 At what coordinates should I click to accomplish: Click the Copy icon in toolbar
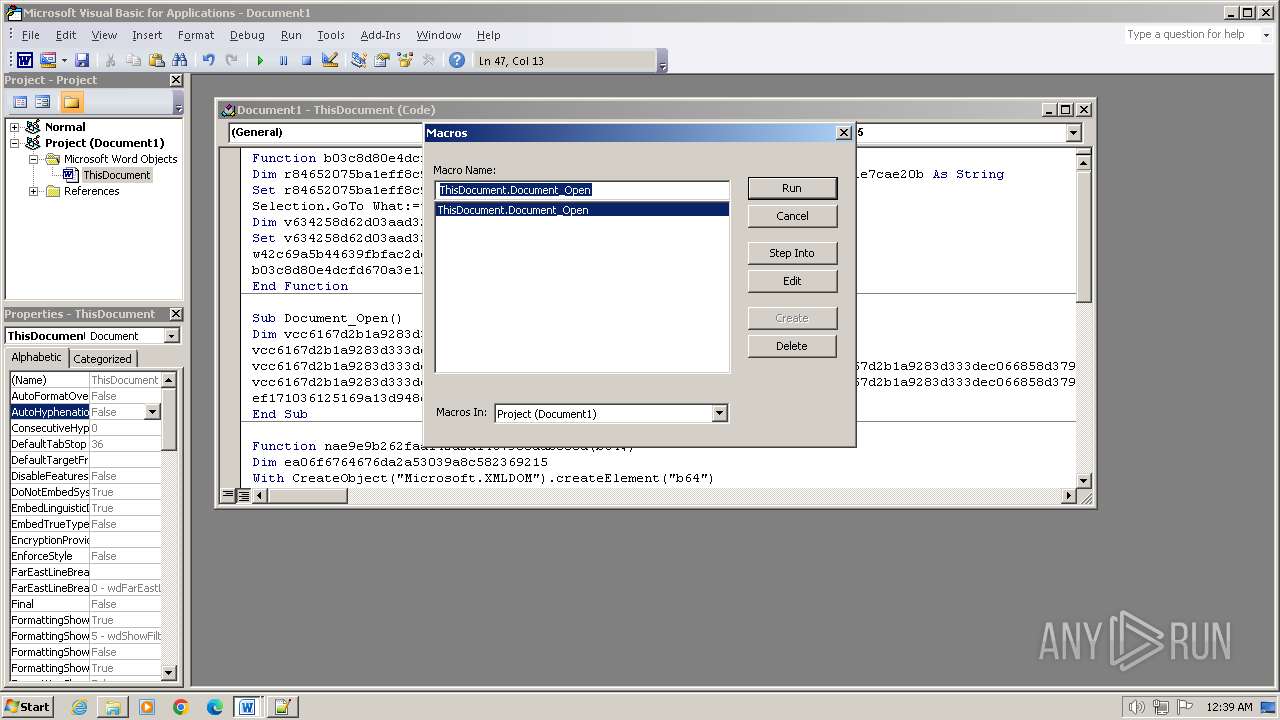tap(133, 61)
